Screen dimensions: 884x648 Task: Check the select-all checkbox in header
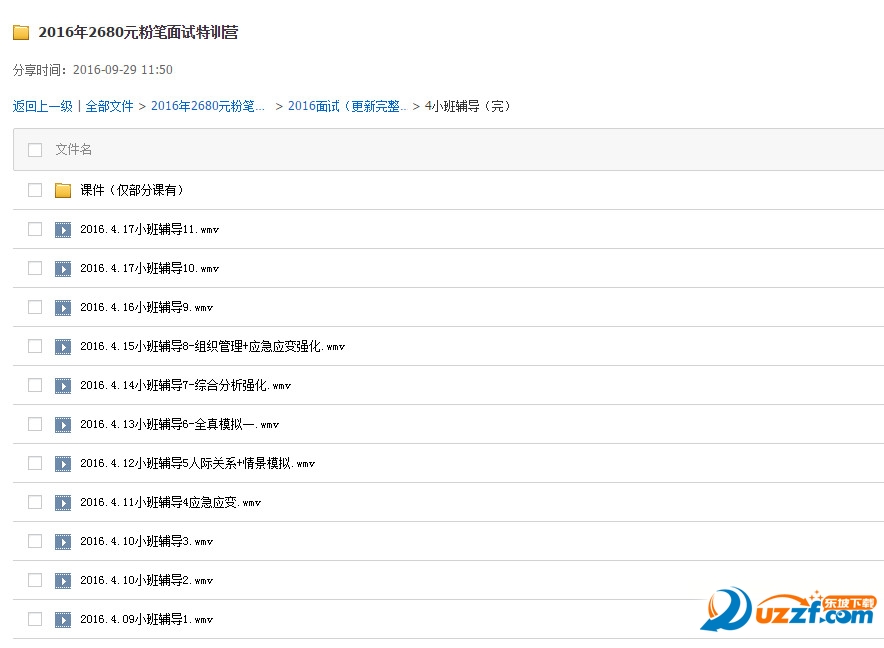[34, 148]
